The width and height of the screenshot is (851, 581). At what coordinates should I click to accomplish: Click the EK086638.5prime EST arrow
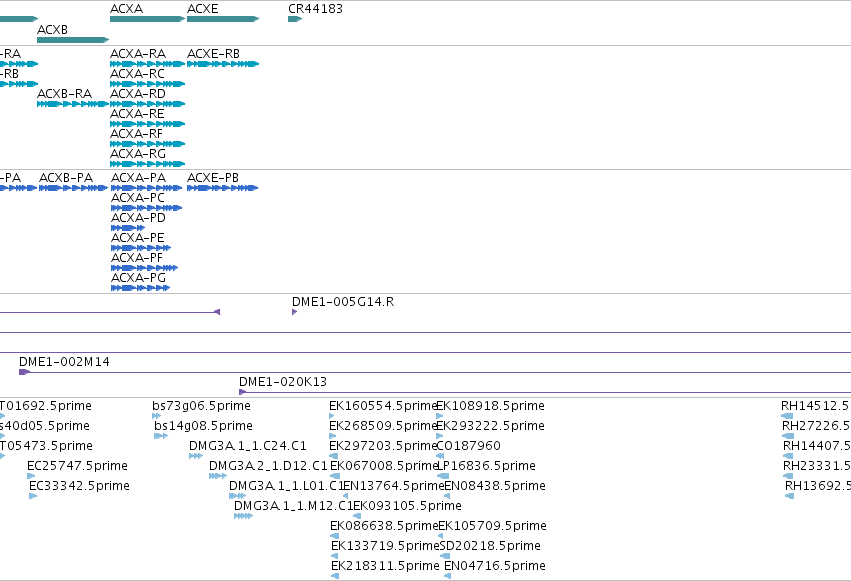(334, 537)
